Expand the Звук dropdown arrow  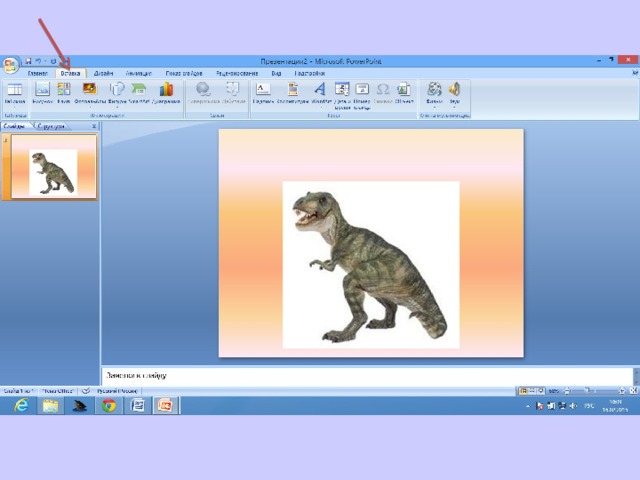tap(454, 108)
